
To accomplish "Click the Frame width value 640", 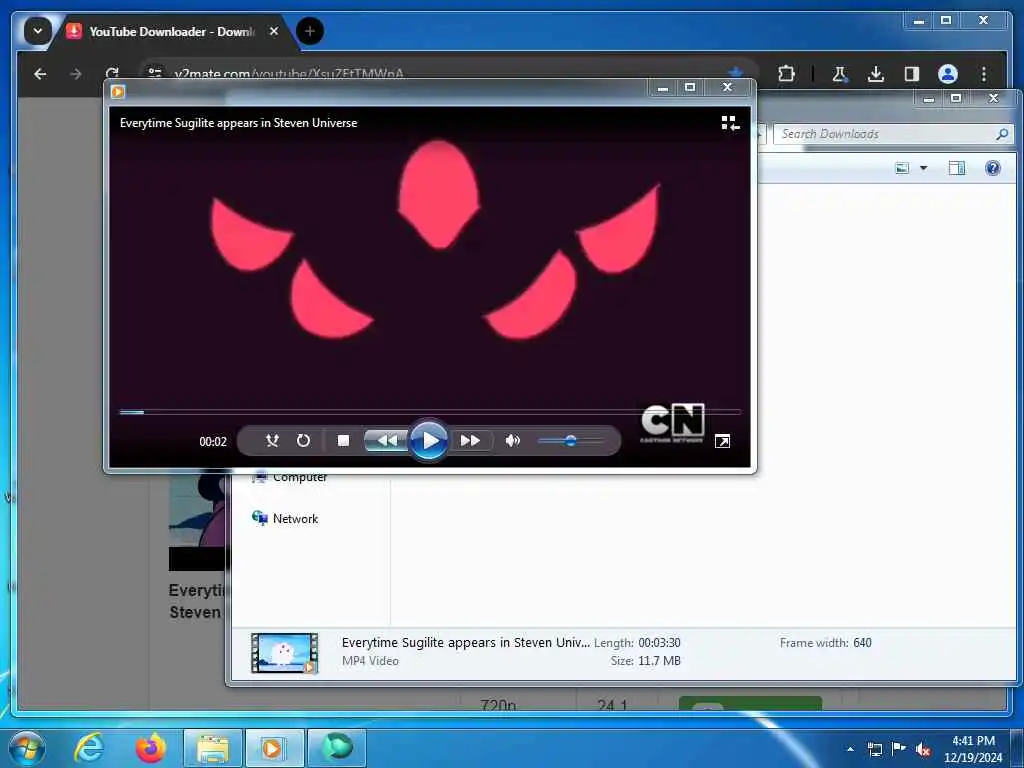I will click(x=862, y=643).
